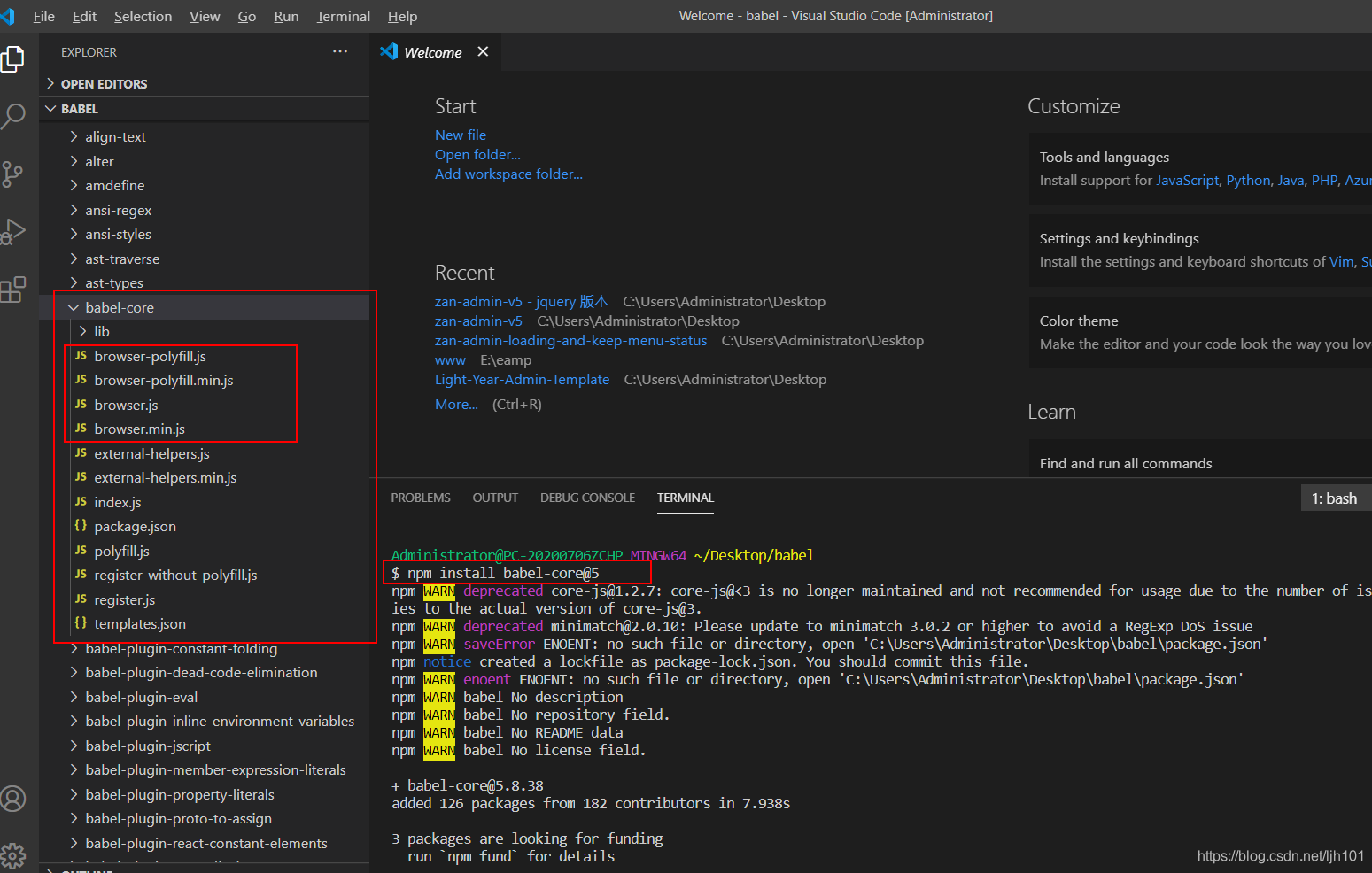Open the Selection menu
Viewport: 1372px width, 873px height.
point(143,16)
